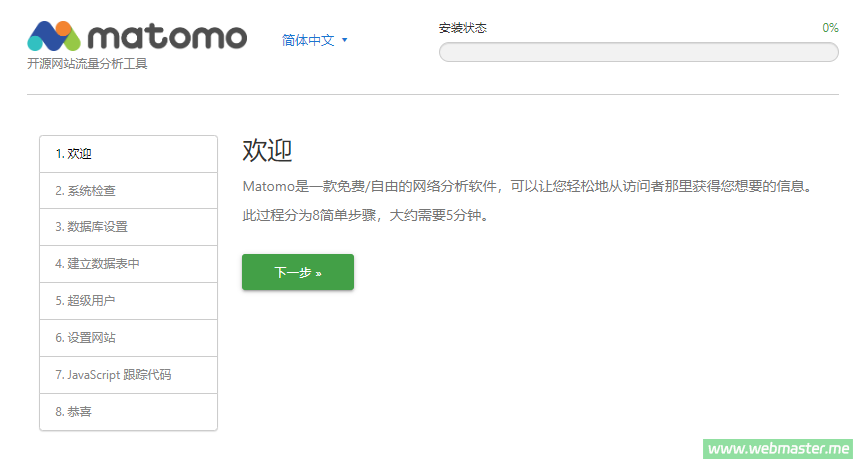Viewport: 863px width, 469px height.
Task: Select step 7. JavaScript 跟踪代码
Action: [129, 374]
